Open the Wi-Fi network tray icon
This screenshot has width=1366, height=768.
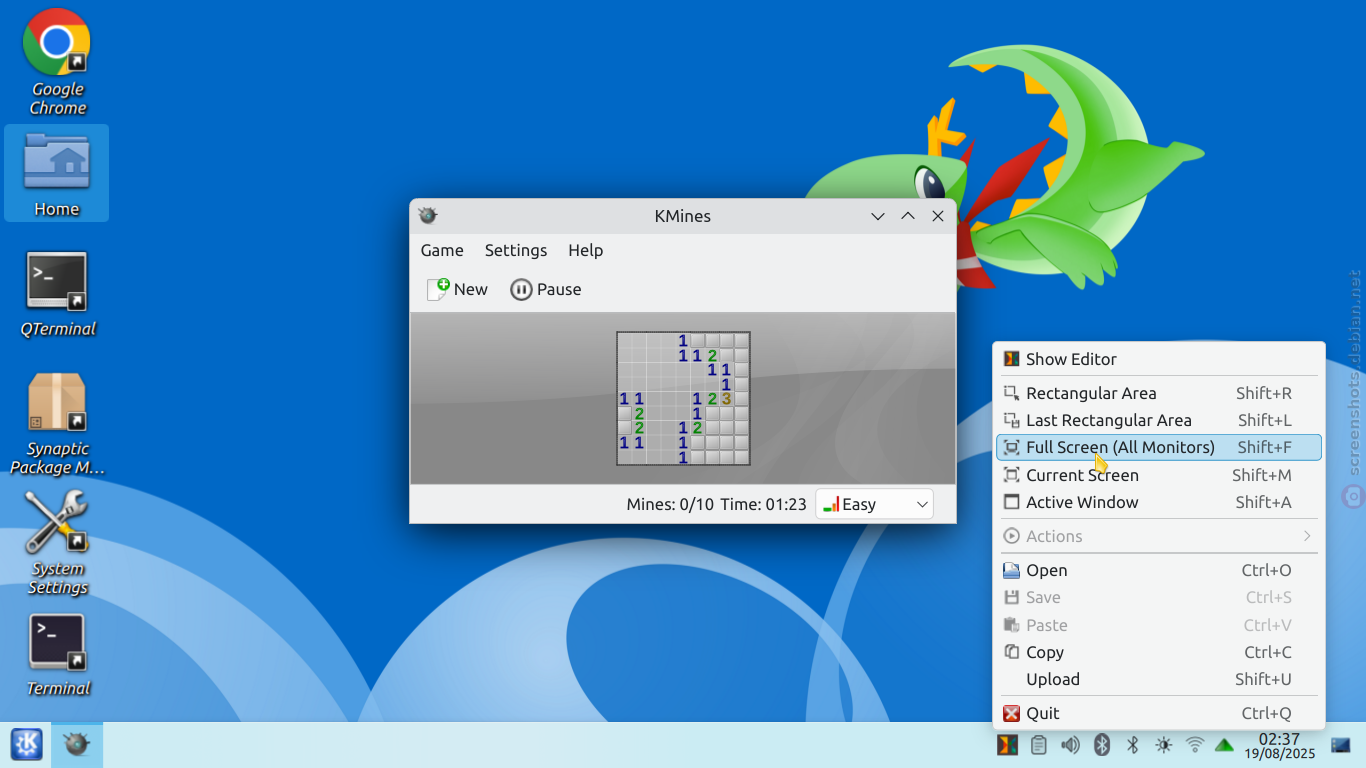[1194, 745]
